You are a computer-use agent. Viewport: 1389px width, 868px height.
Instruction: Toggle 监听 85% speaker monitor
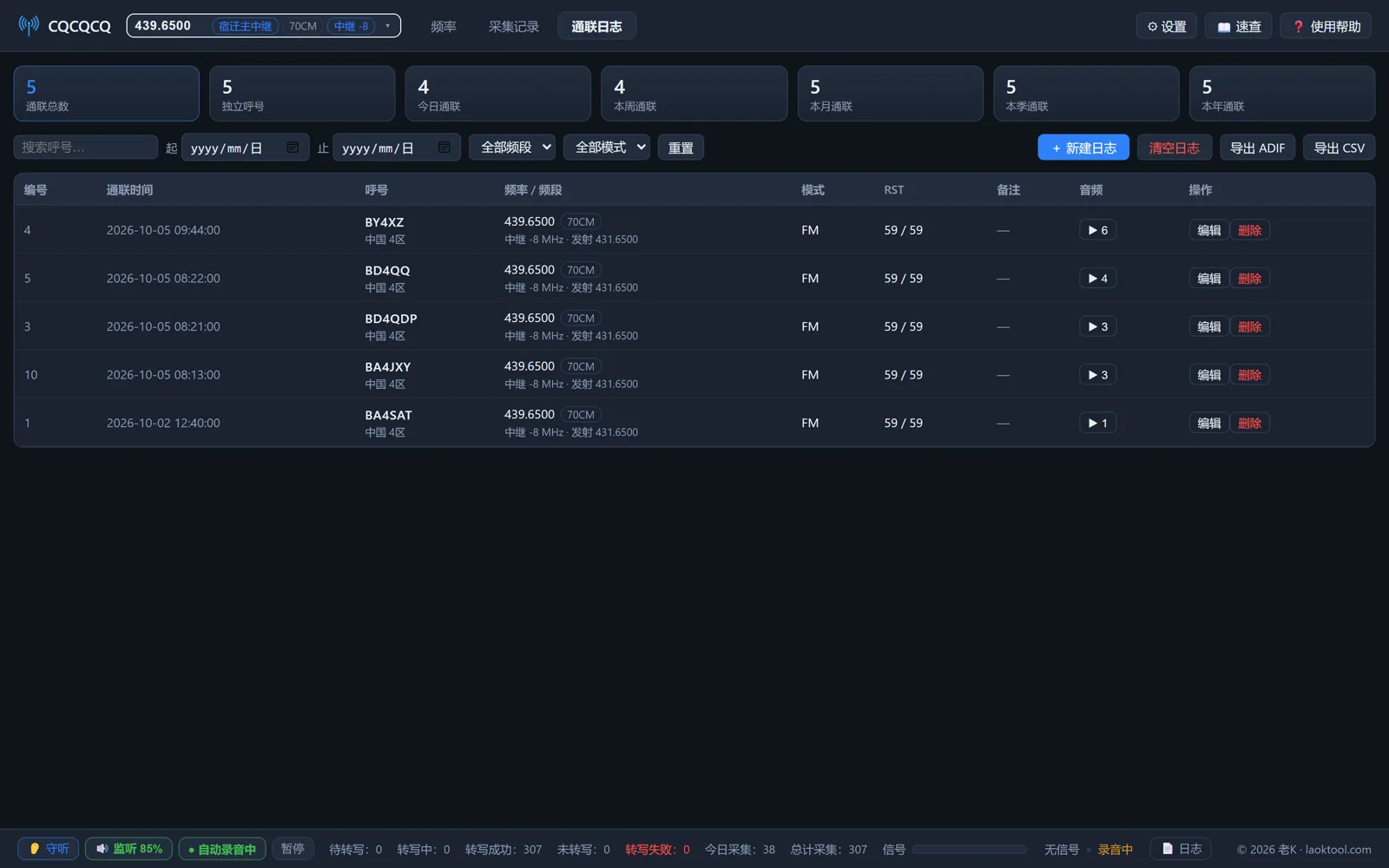tap(128, 849)
